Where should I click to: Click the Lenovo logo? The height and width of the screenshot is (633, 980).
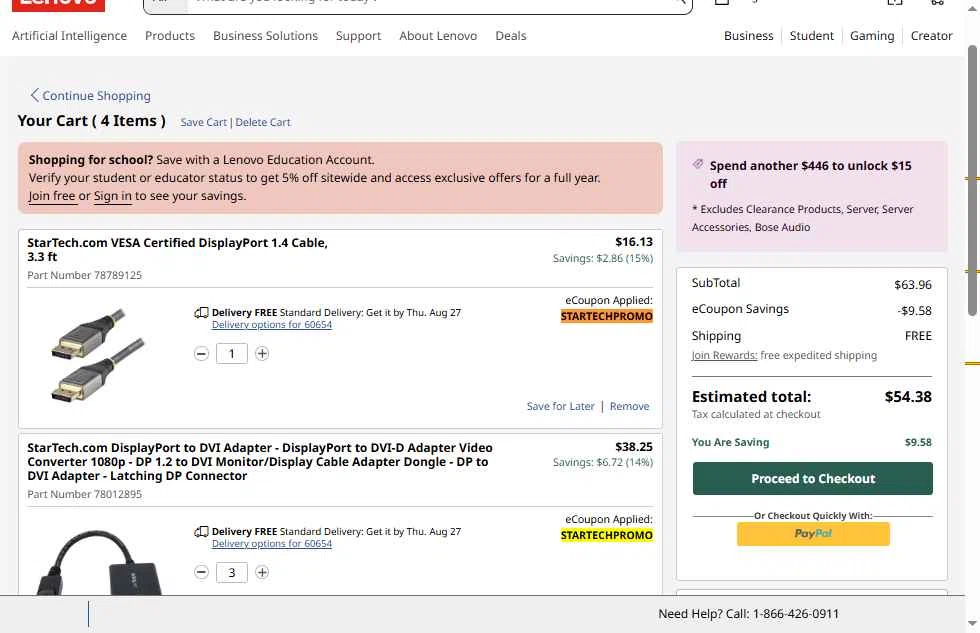[58, 4]
